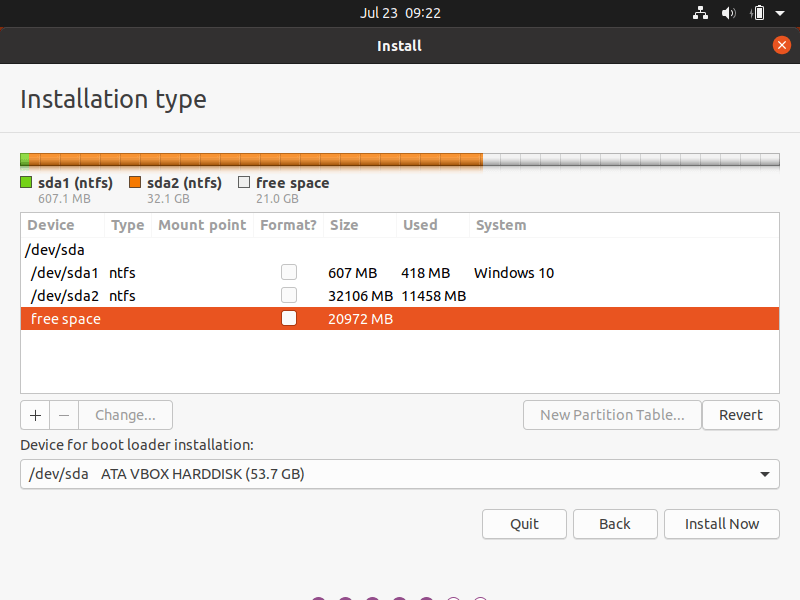The image size is (800, 600).
Task: Click the Revert button
Action: pos(741,415)
